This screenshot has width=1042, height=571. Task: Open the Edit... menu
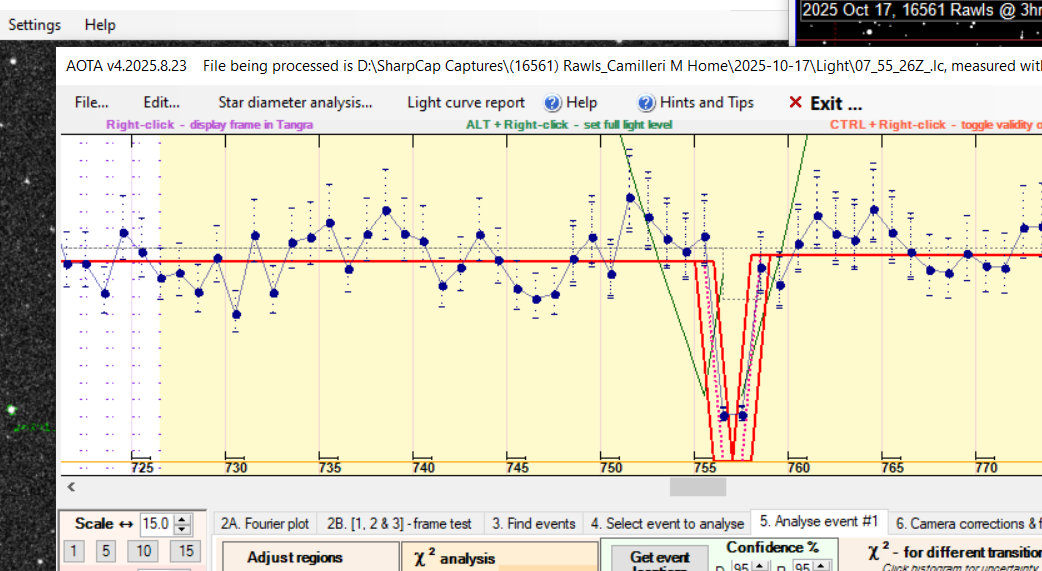161,103
